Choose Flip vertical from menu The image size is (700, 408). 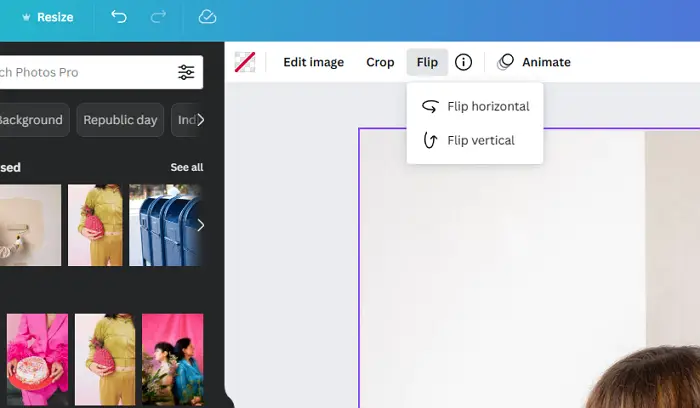coord(475,140)
